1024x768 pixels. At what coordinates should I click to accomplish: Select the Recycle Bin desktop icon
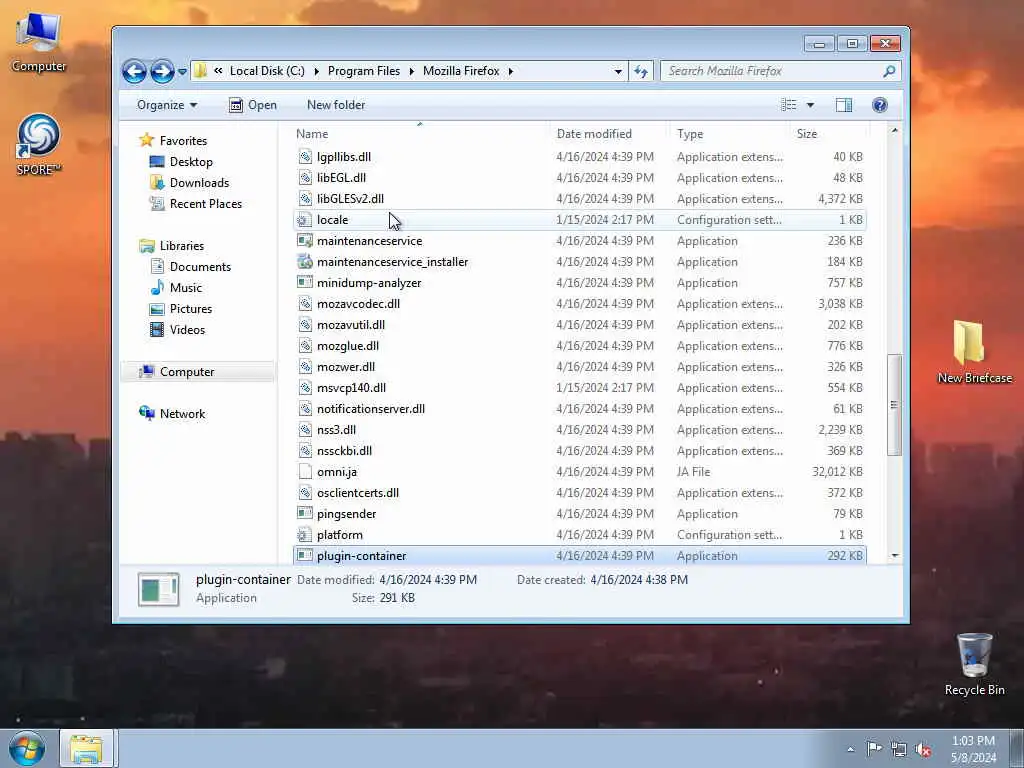[974, 665]
